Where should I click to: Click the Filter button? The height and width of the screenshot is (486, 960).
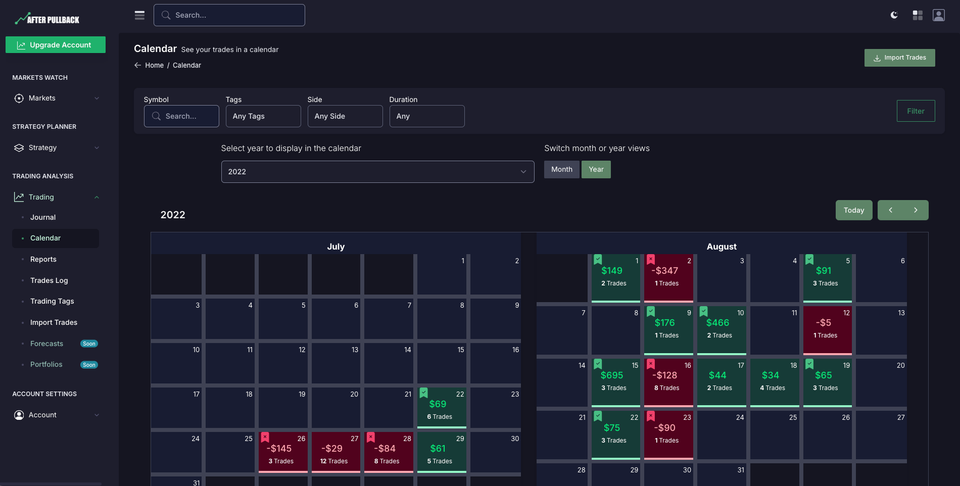coord(915,111)
